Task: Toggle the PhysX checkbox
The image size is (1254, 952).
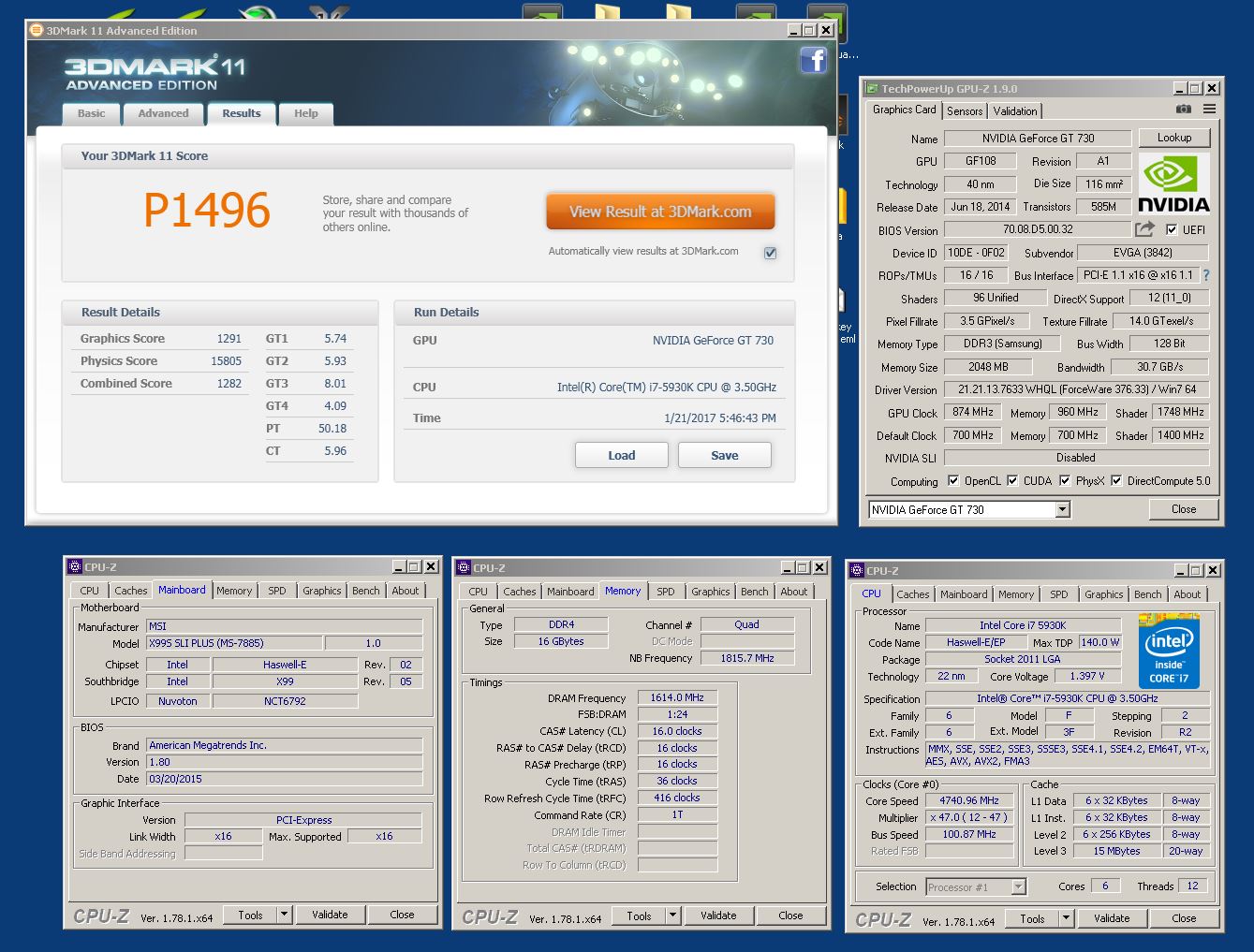Action: click(1065, 481)
